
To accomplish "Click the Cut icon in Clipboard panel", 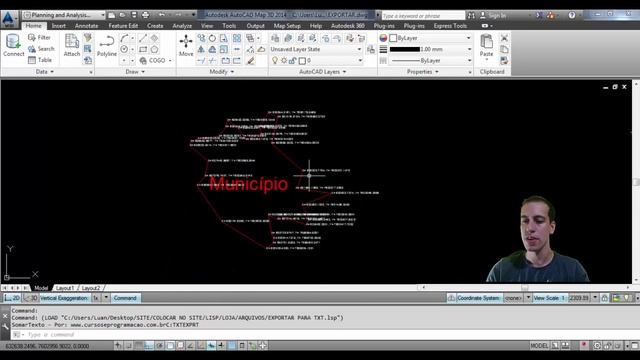I will pos(504,38).
